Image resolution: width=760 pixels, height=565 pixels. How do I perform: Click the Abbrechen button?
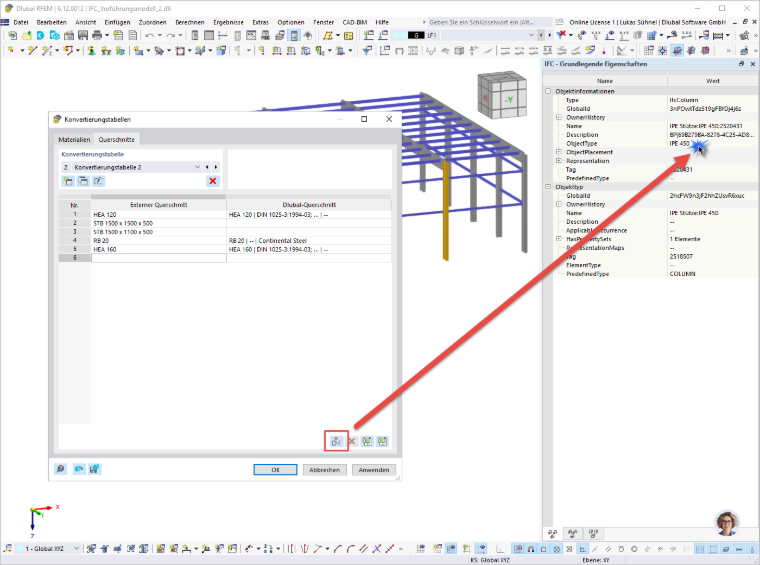click(325, 470)
